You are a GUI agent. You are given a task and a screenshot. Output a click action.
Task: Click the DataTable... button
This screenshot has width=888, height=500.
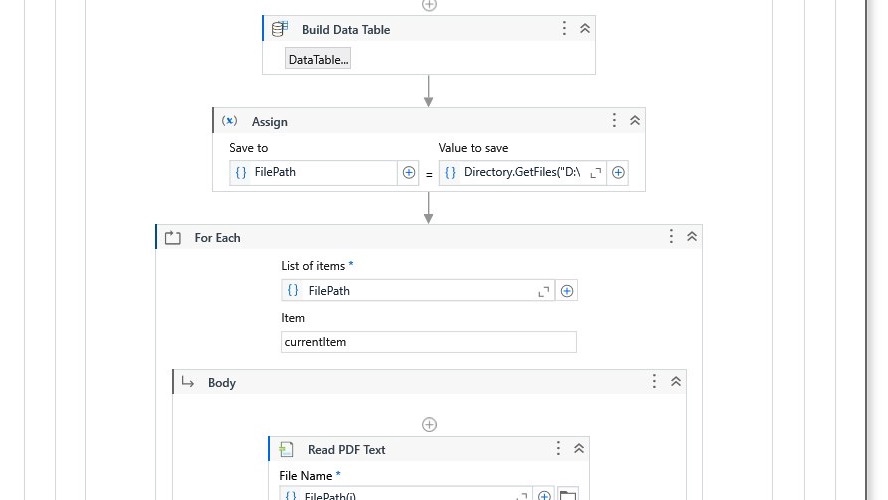pyautogui.click(x=318, y=59)
